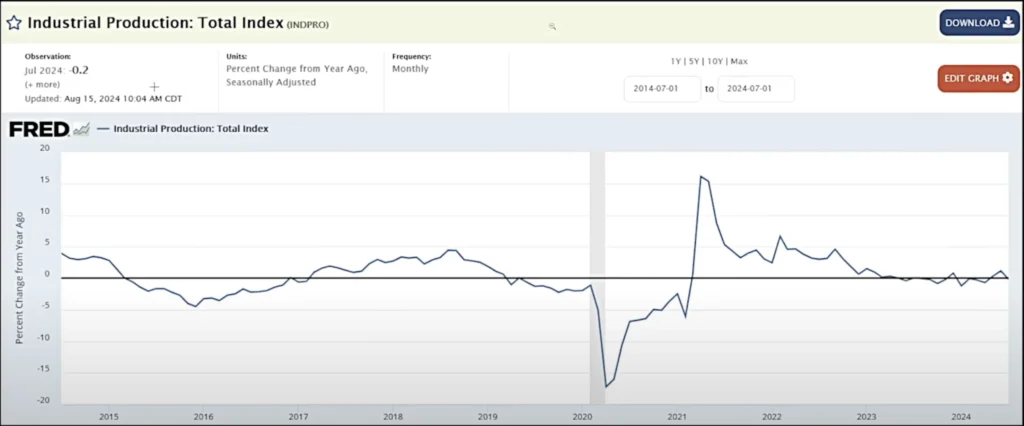Click the end date field 2024-07-01
1024x426 pixels.
click(x=755, y=89)
